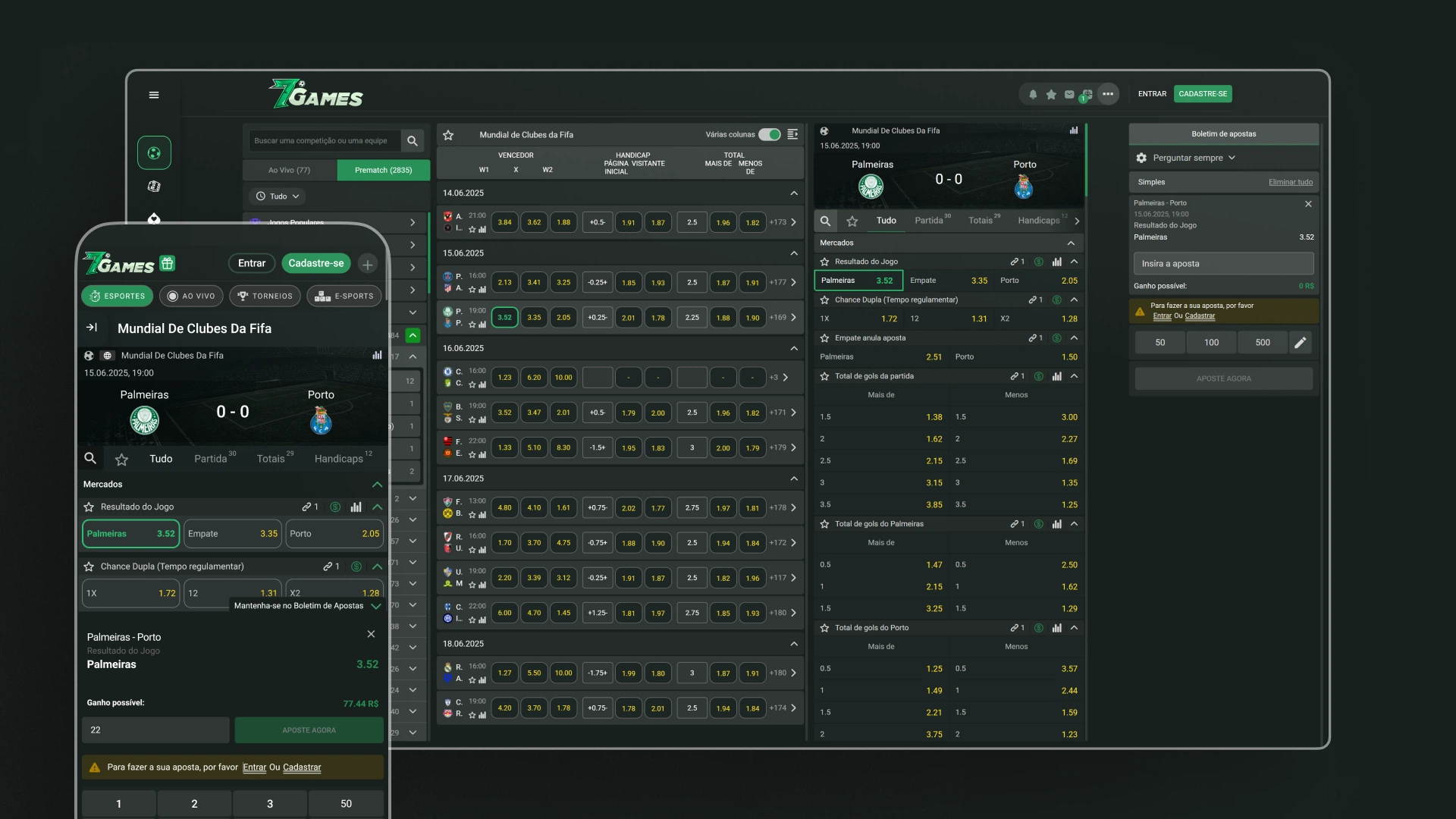1456x819 pixels.
Task: Open the messages envelope icon
Action: point(1069,94)
